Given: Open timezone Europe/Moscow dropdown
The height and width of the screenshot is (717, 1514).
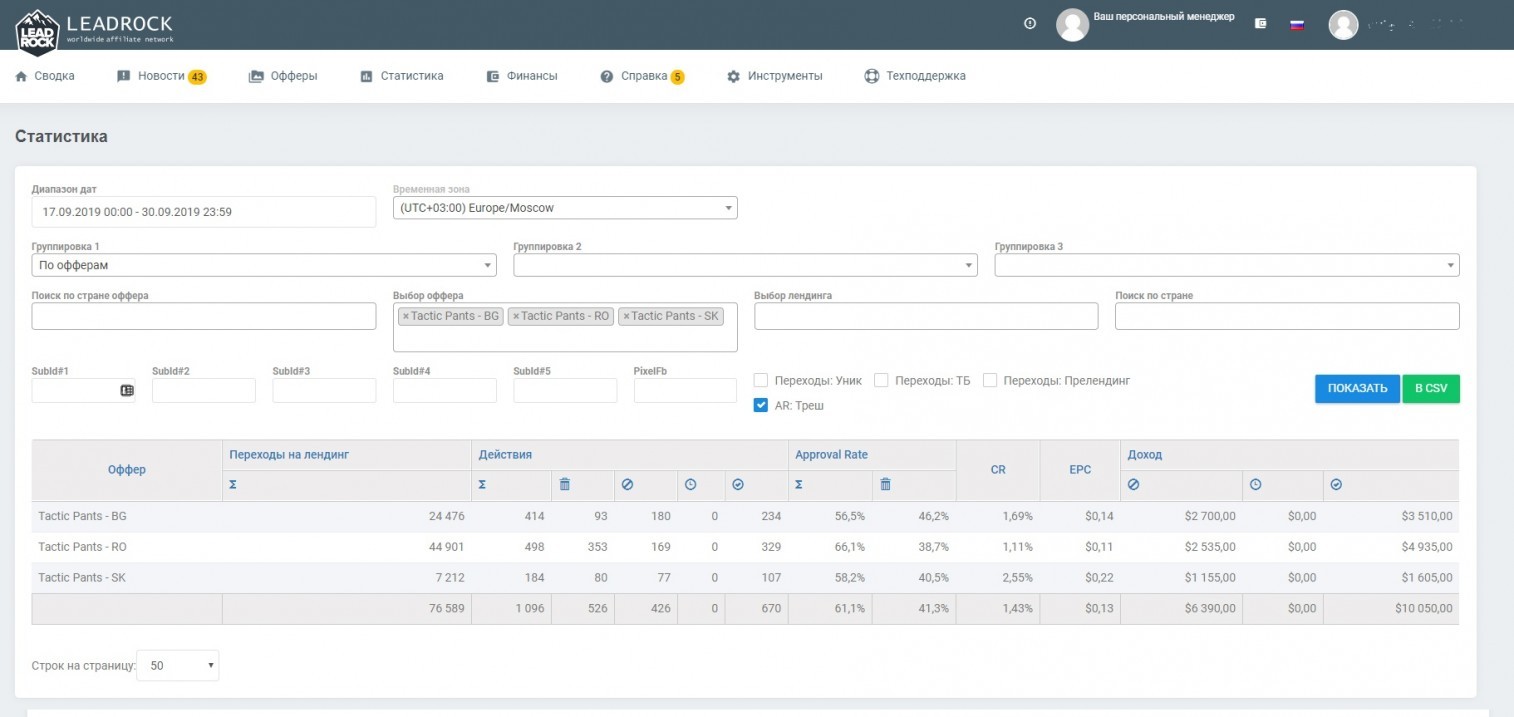Looking at the screenshot, I should tap(565, 208).
